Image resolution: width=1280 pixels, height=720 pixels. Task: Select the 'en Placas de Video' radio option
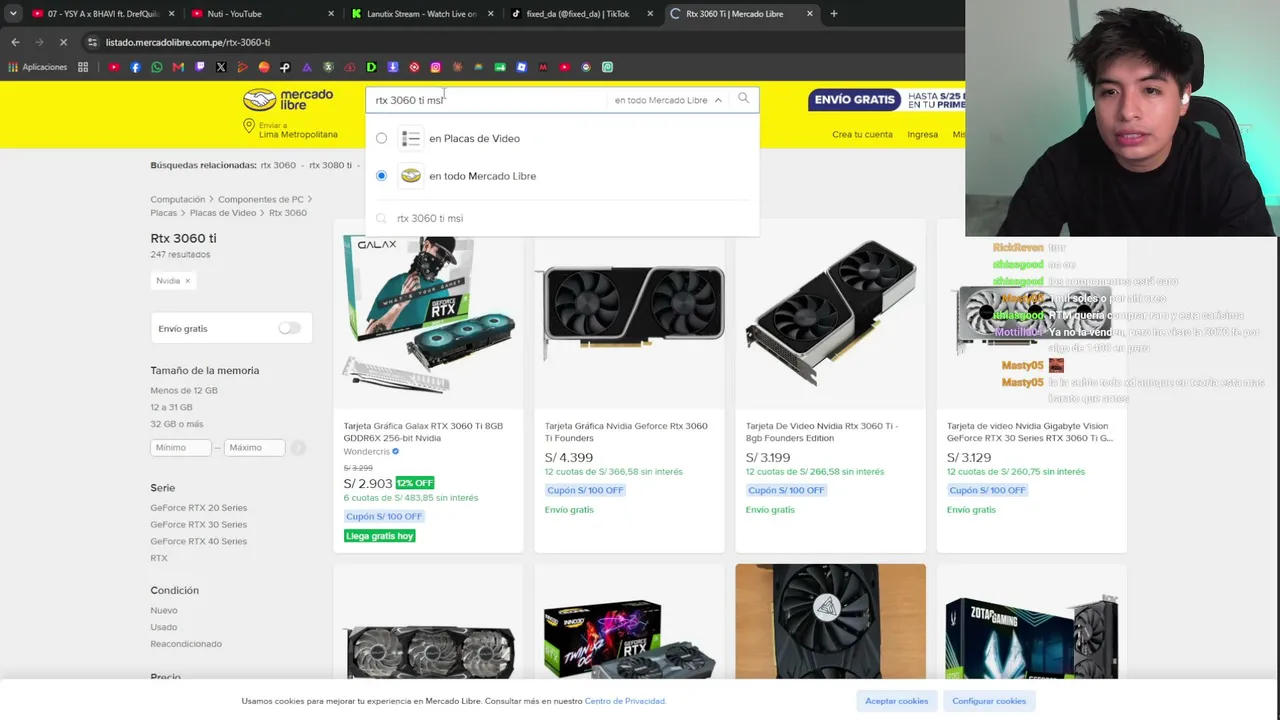click(381, 138)
